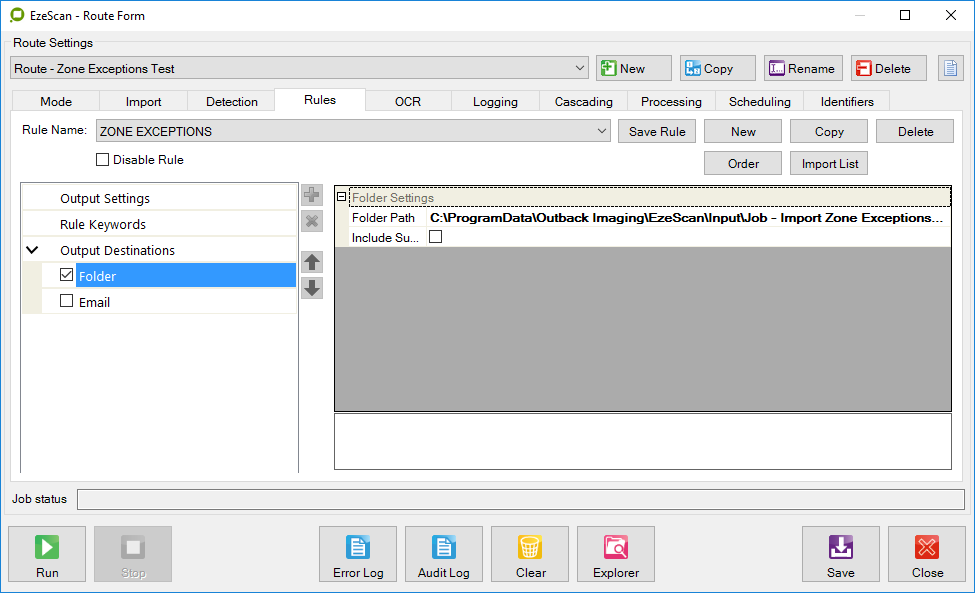Click the Save Rule button
Screen dimensions: 975x593
[657, 131]
